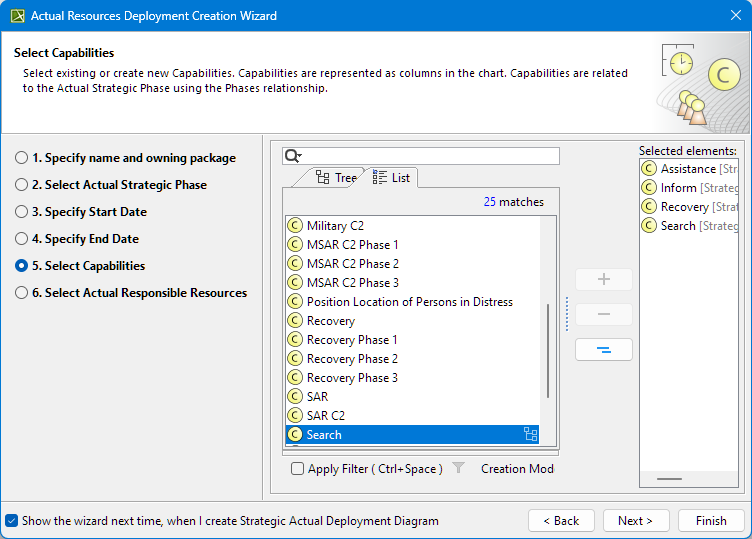Click tree-structure icon on Search row

pos(530,435)
